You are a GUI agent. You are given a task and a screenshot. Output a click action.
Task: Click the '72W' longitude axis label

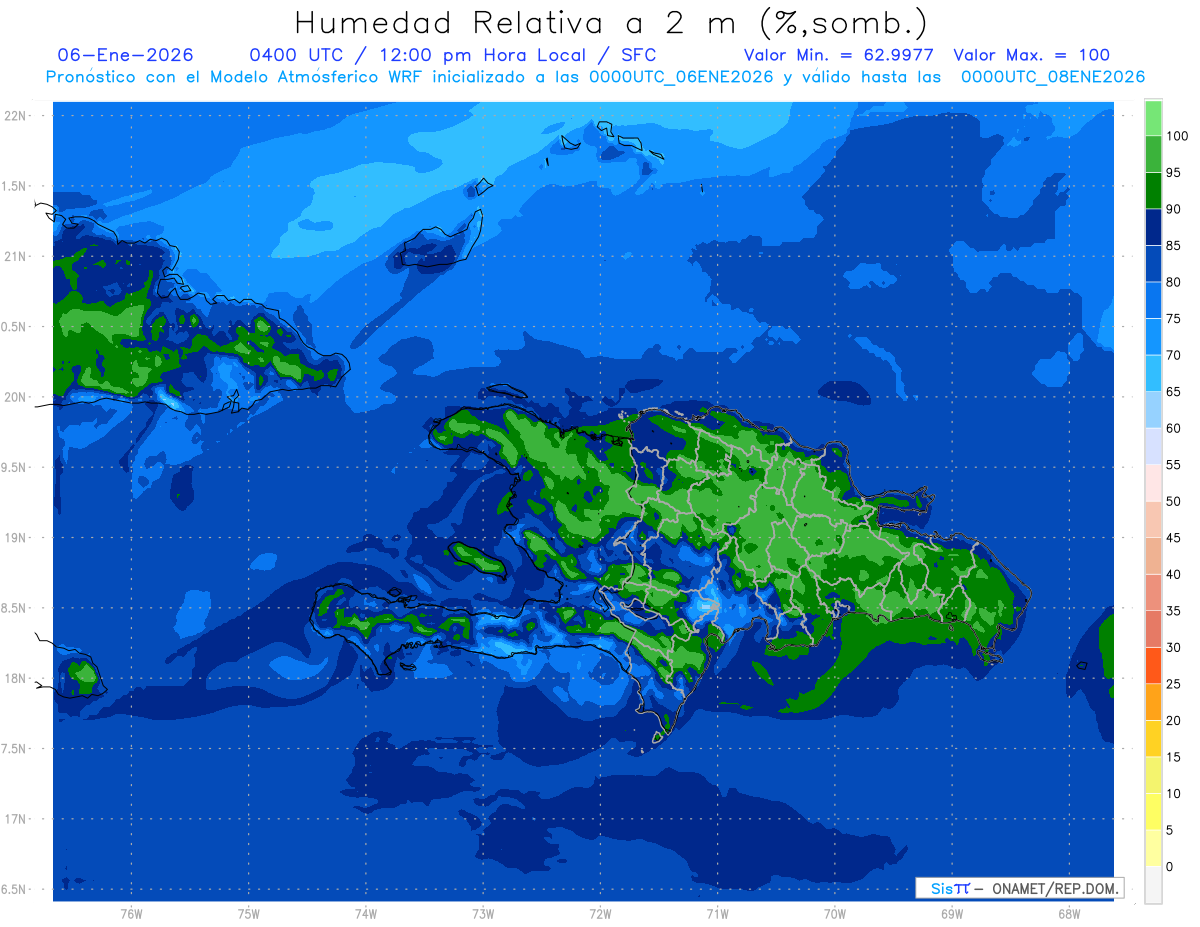click(600, 913)
